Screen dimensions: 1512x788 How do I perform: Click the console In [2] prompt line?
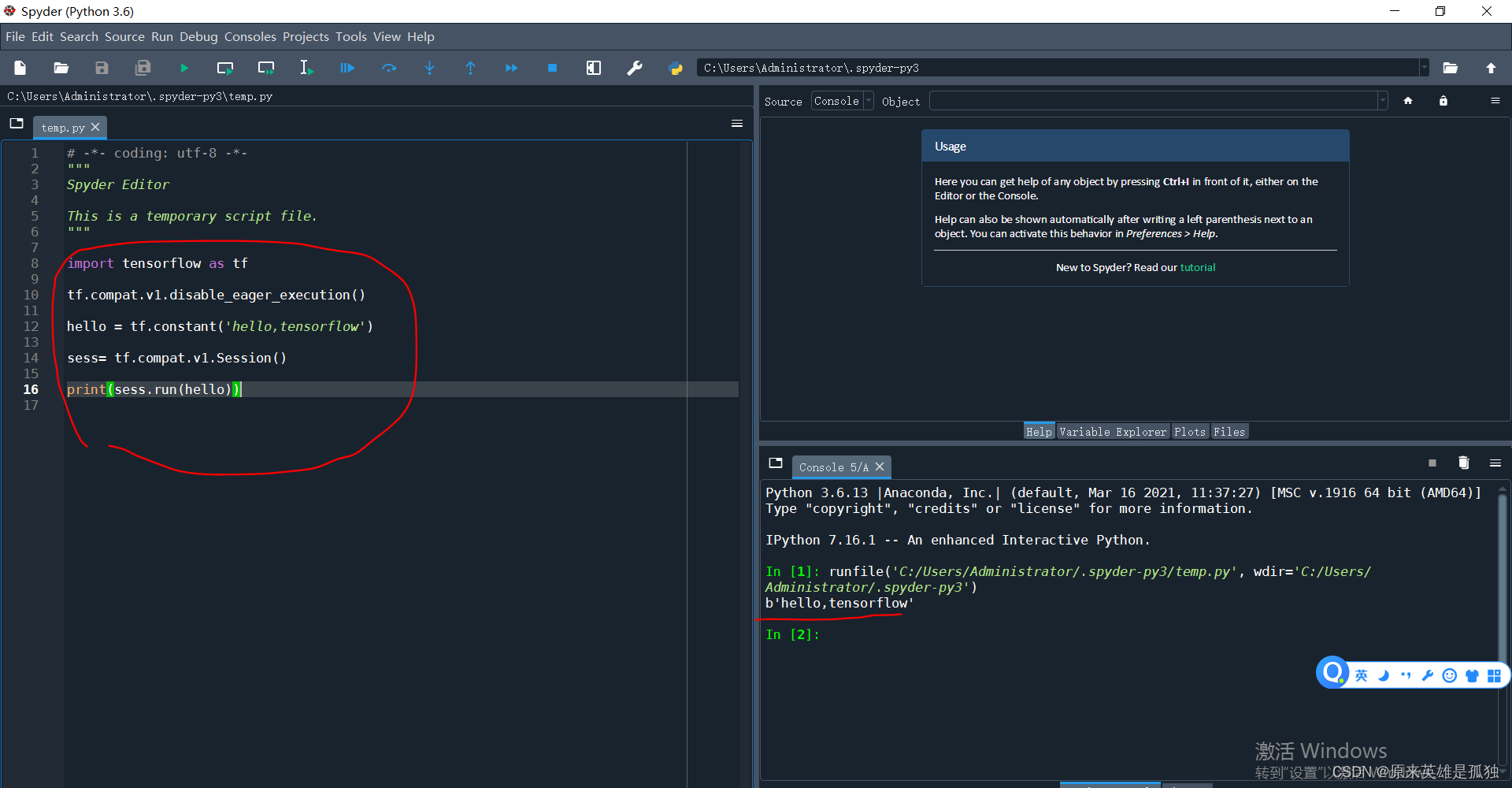792,634
